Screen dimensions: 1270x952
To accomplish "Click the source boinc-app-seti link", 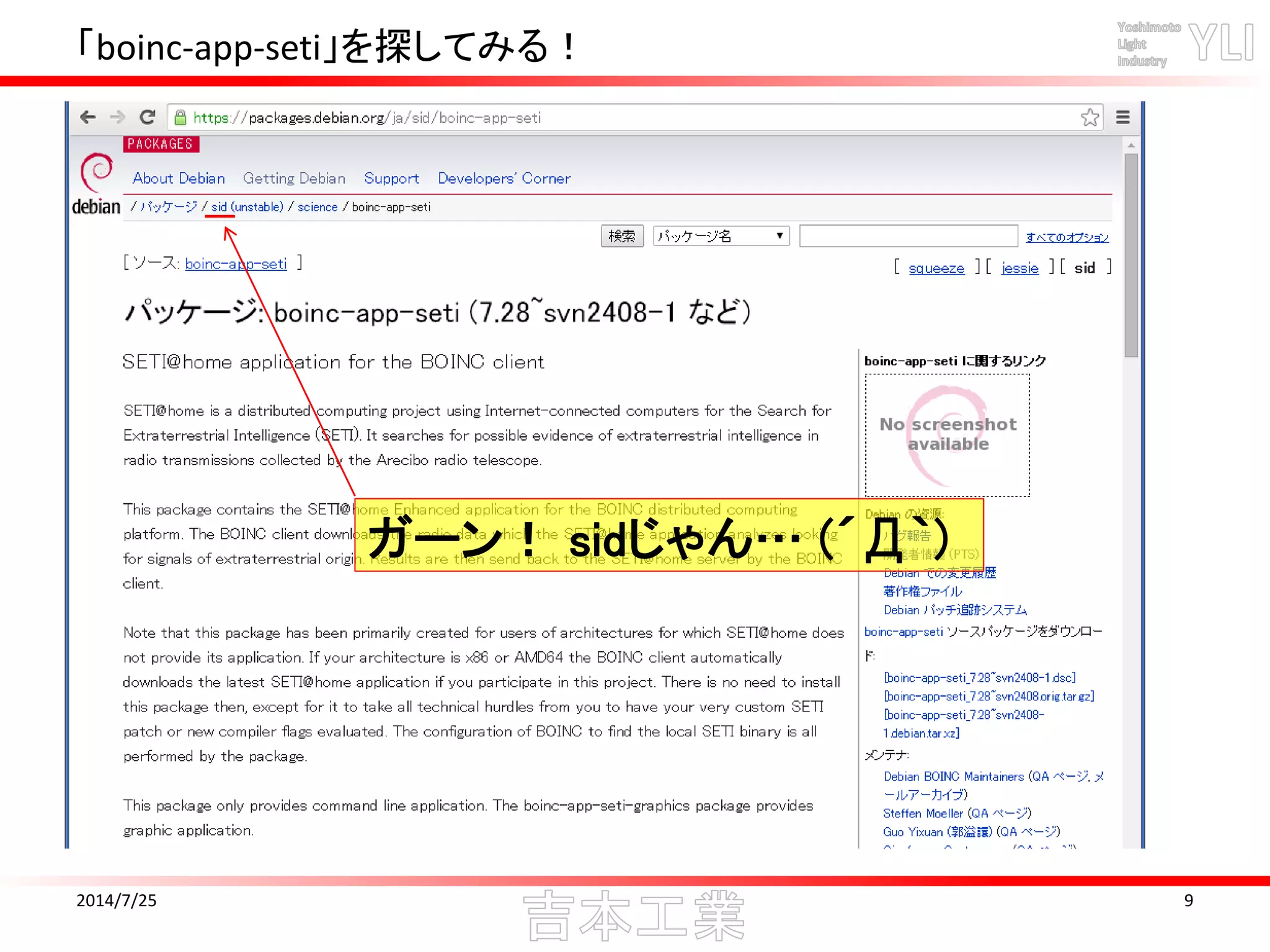I will click(x=236, y=264).
